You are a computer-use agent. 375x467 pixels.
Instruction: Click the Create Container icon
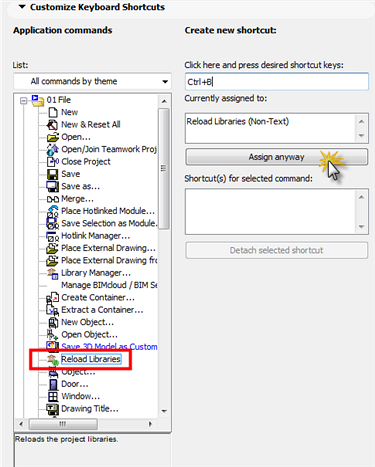point(52,298)
